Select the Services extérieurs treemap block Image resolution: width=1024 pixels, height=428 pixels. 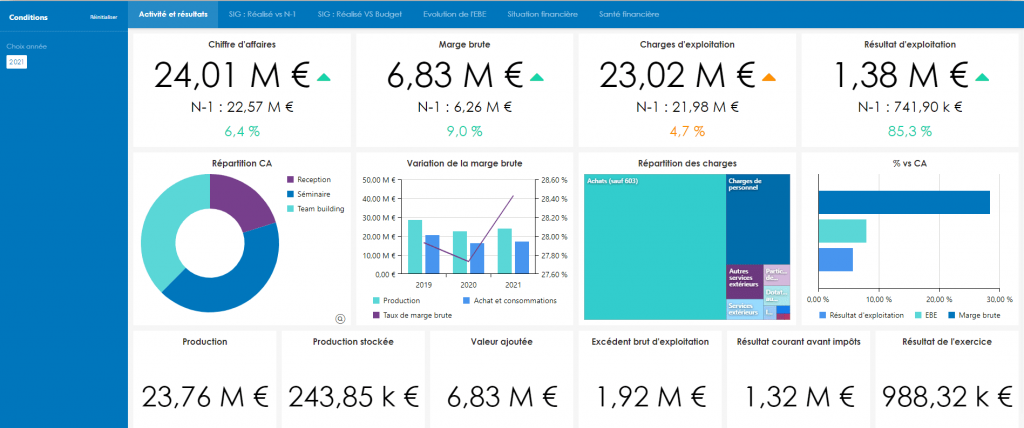[x=744, y=310]
